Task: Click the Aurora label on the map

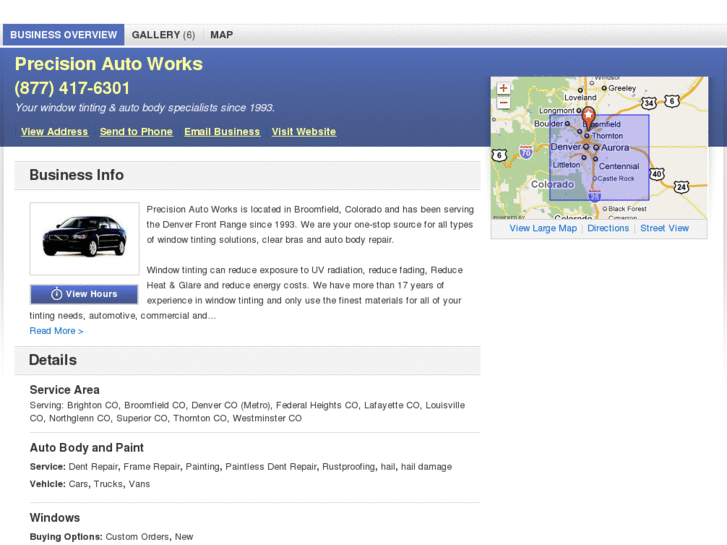Action: [x=615, y=147]
